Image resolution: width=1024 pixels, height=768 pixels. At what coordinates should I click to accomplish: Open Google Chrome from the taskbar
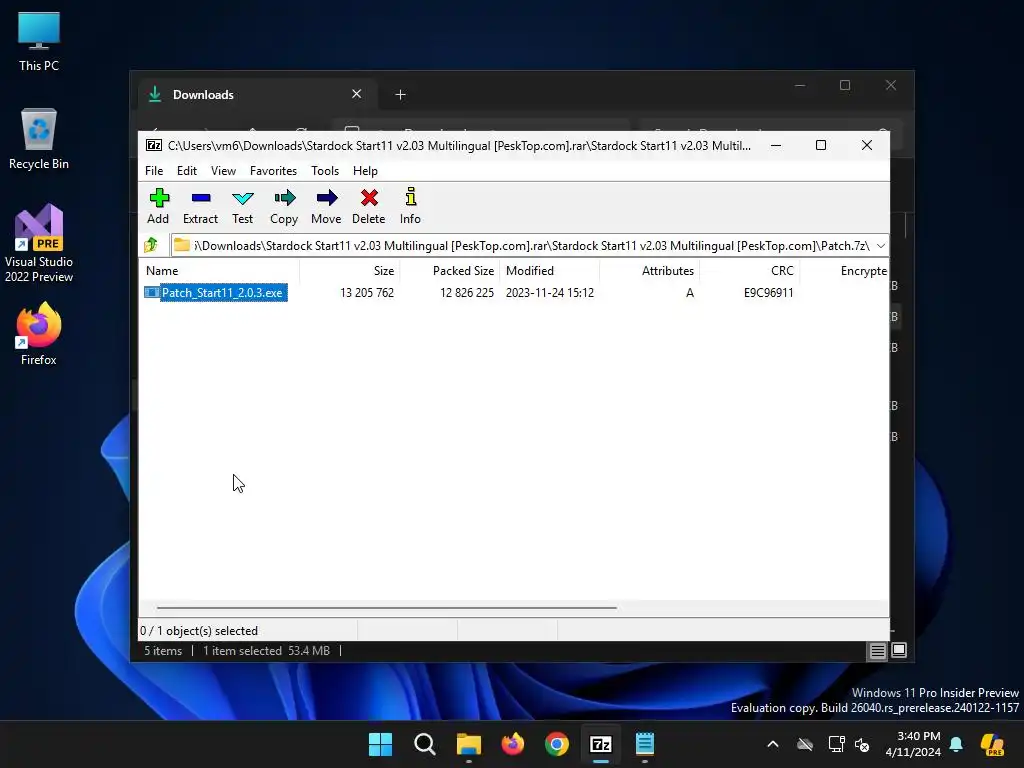[556, 744]
